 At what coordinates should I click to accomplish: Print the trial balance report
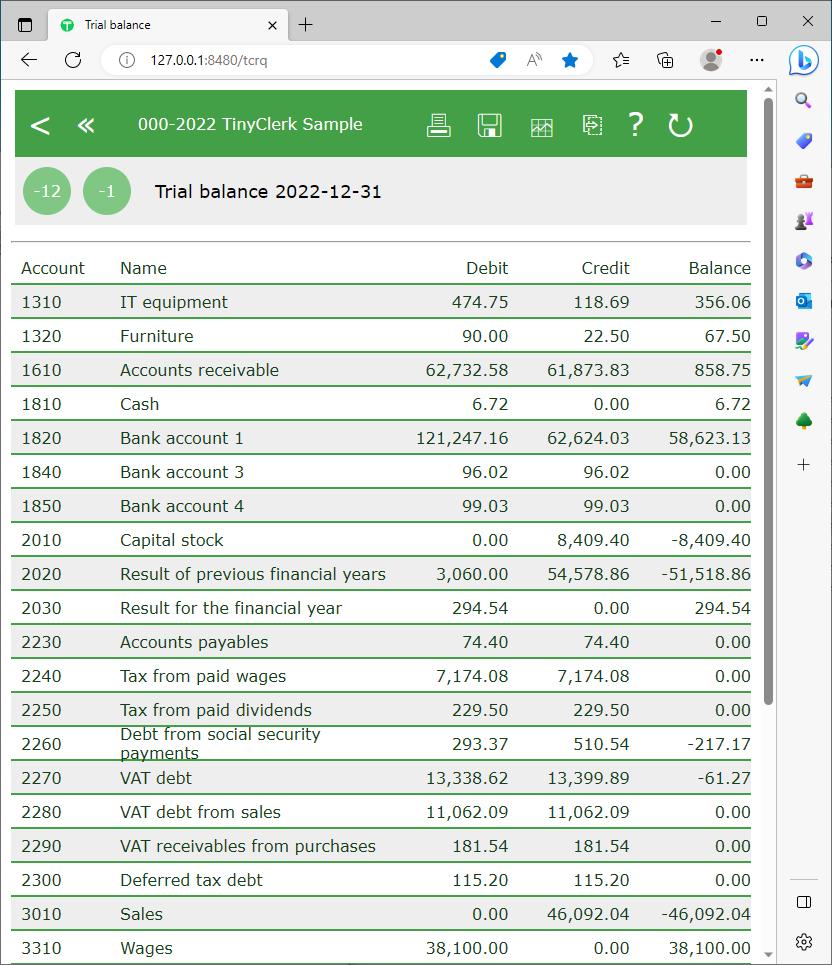(x=438, y=125)
